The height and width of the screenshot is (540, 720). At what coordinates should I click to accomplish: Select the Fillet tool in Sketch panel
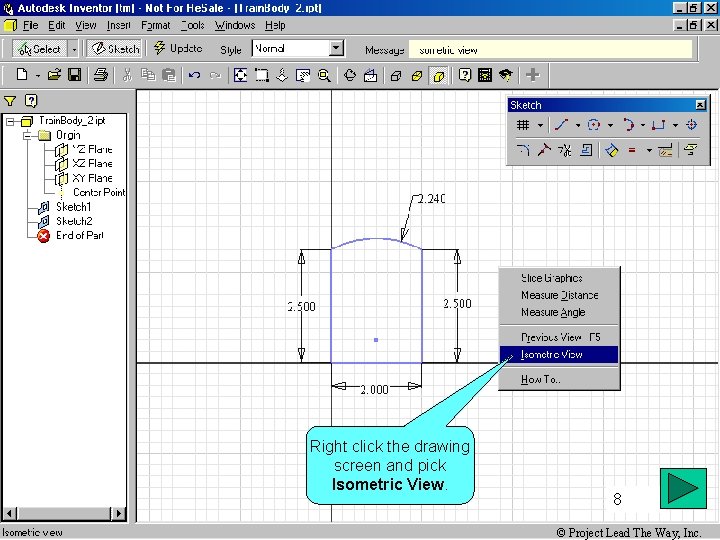523,150
